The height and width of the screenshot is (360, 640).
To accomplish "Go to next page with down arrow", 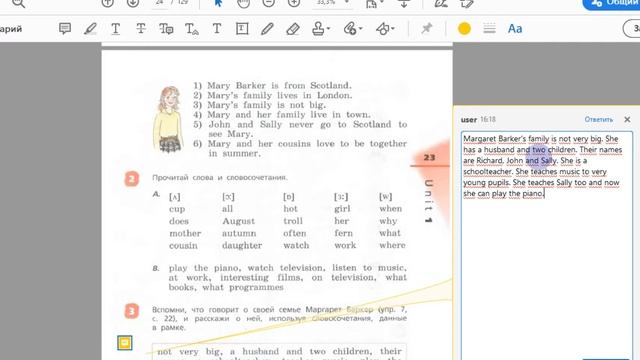I will [x=133, y=3].
